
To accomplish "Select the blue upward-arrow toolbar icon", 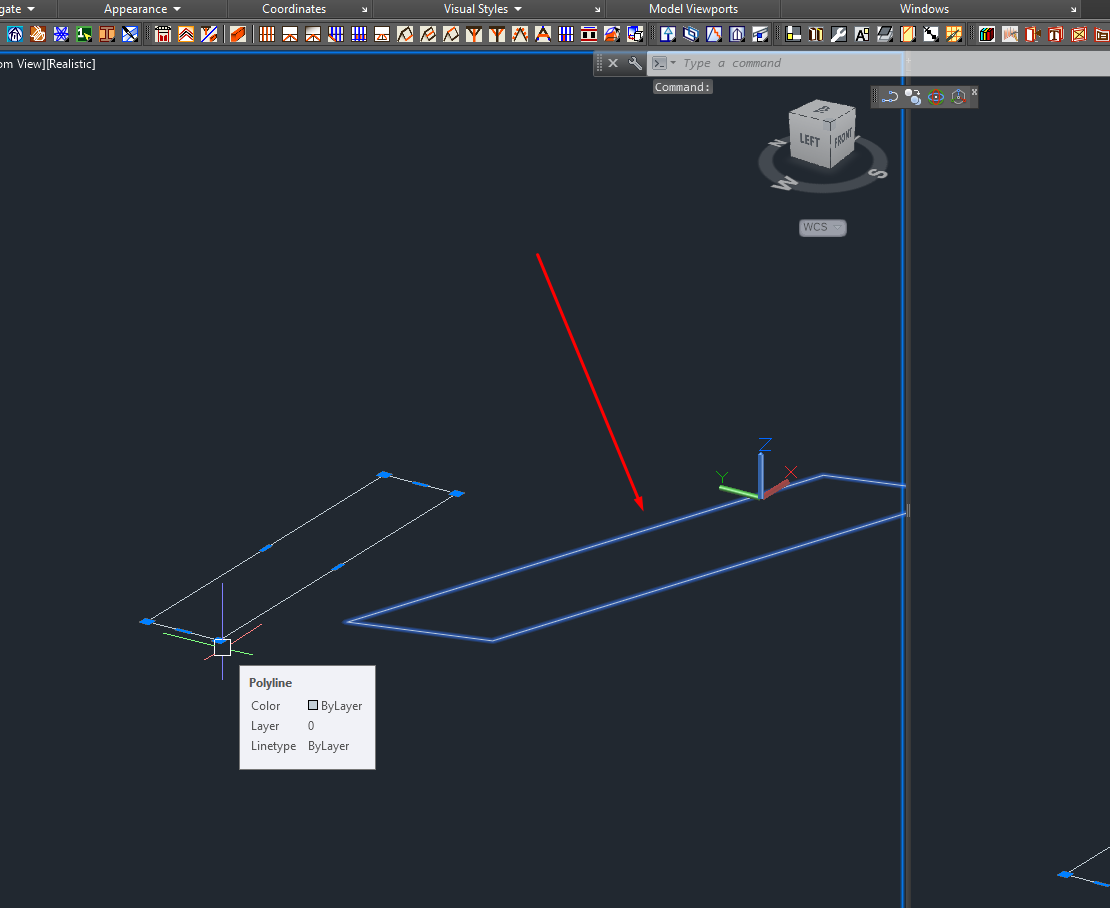I will point(668,34).
